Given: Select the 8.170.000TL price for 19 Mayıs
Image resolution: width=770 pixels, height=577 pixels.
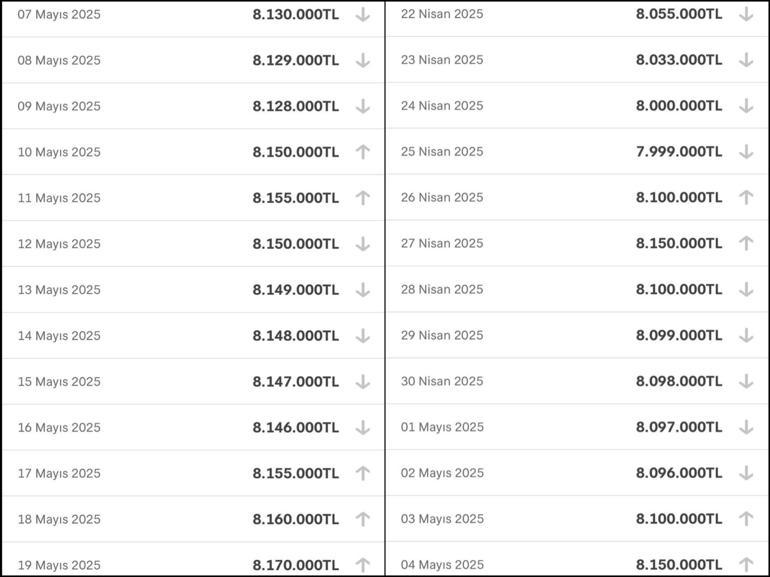Looking at the screenshot, I should pyautogui.click(x=296, y=565).
